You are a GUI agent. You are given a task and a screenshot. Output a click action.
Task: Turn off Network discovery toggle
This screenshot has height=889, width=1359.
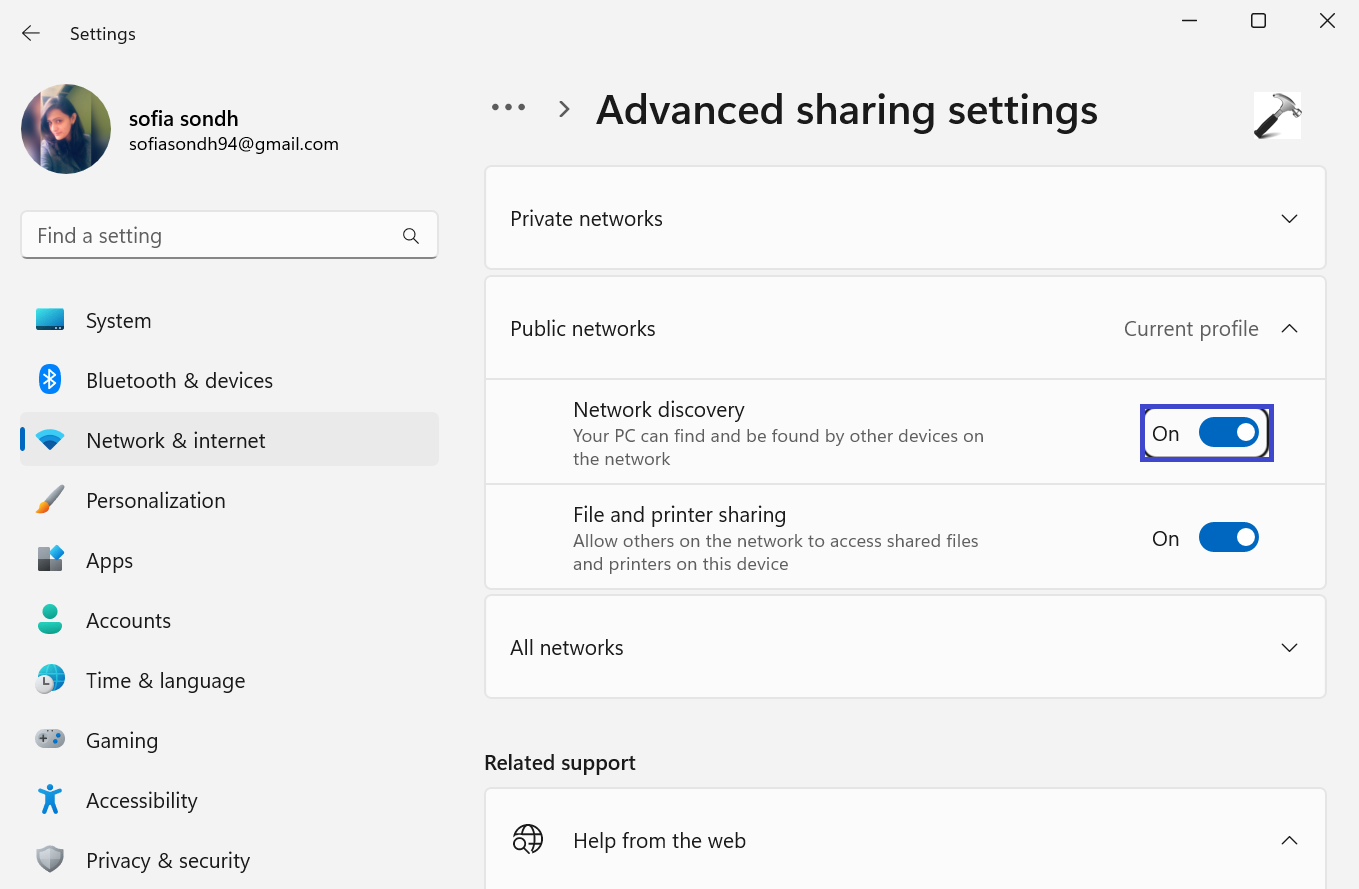(x=1228, y=433)
